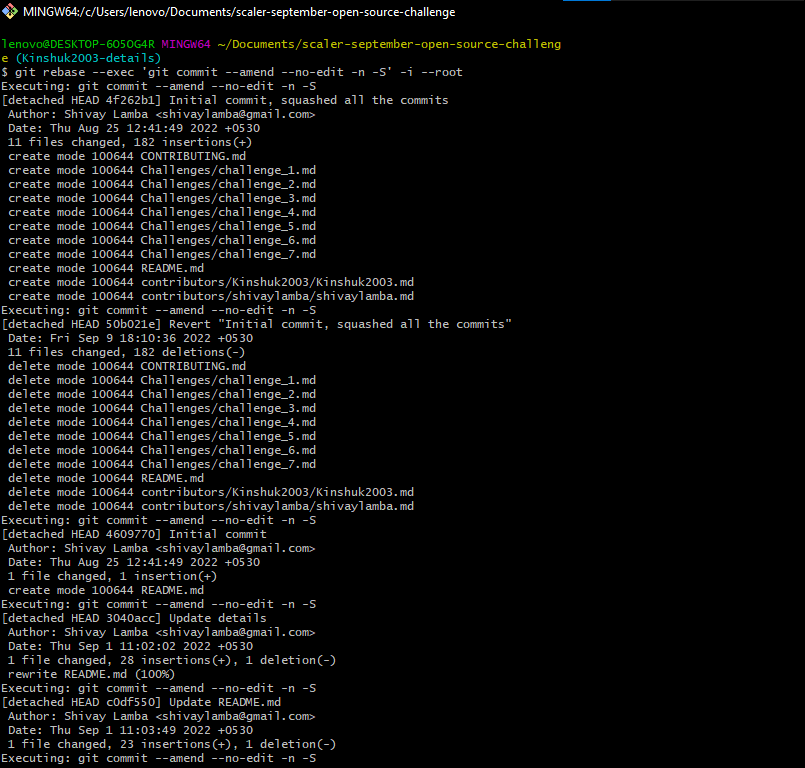Viewport: 805px width, 768px height.
Task: Click 'create mode 100644 Challenges/challenge_1.md' line
Action: tap(162, 170)
